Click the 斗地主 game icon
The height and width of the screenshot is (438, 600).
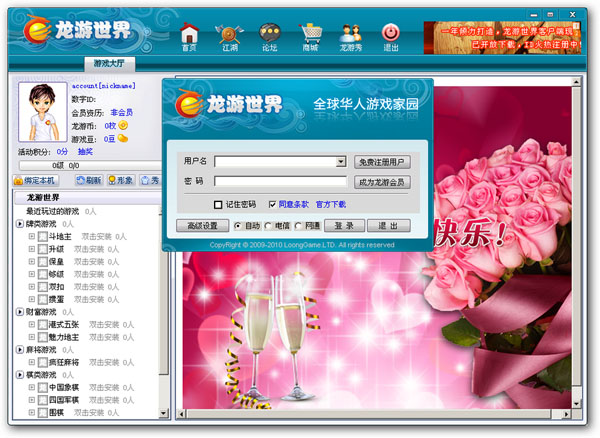[43, 237]
